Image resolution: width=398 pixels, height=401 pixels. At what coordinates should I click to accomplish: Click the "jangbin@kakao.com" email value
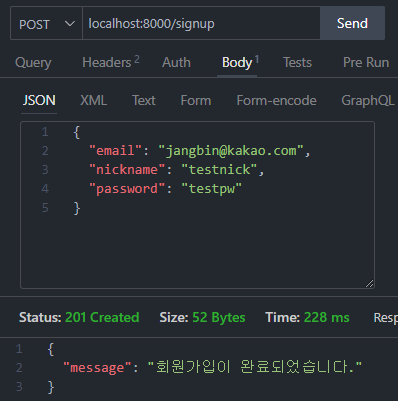(231, 151)
